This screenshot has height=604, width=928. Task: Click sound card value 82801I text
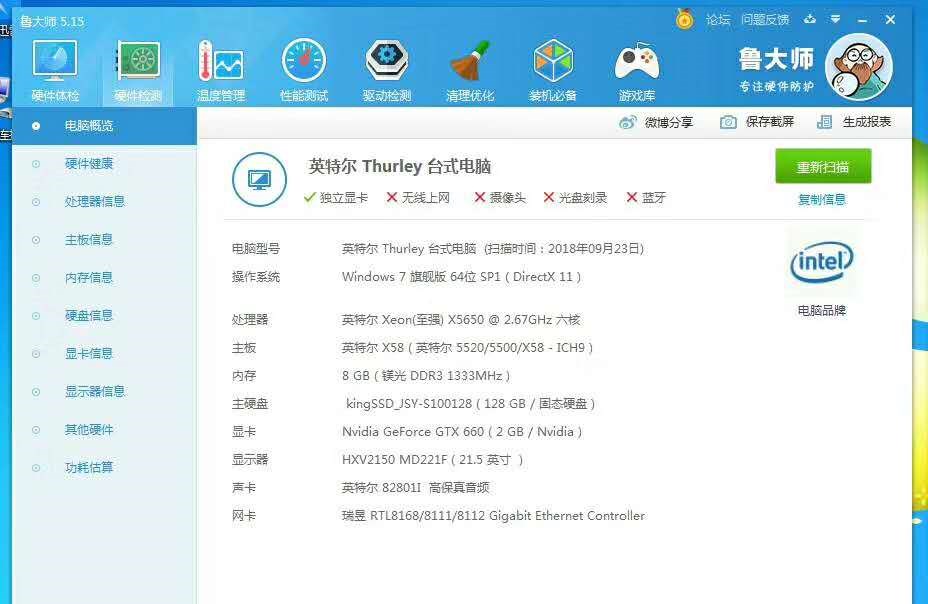point(415,488)
